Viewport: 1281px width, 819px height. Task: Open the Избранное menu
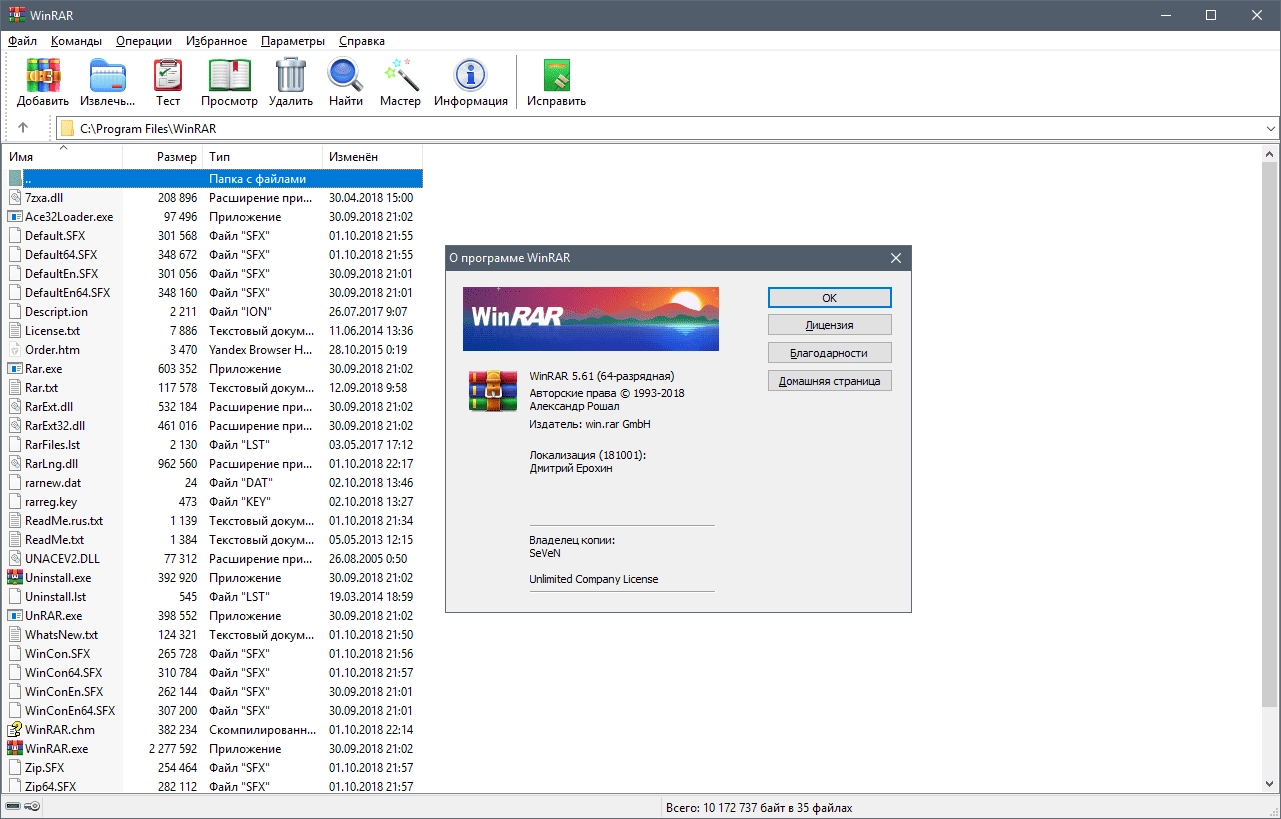216,41
